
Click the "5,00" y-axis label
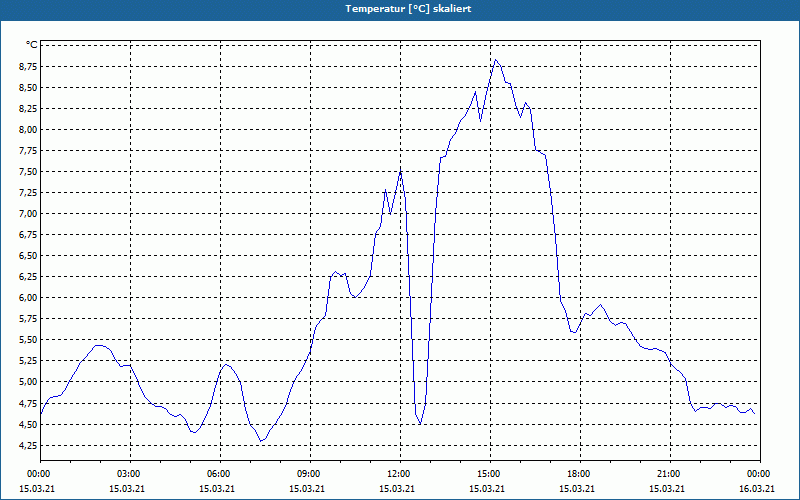pos(29,382)
